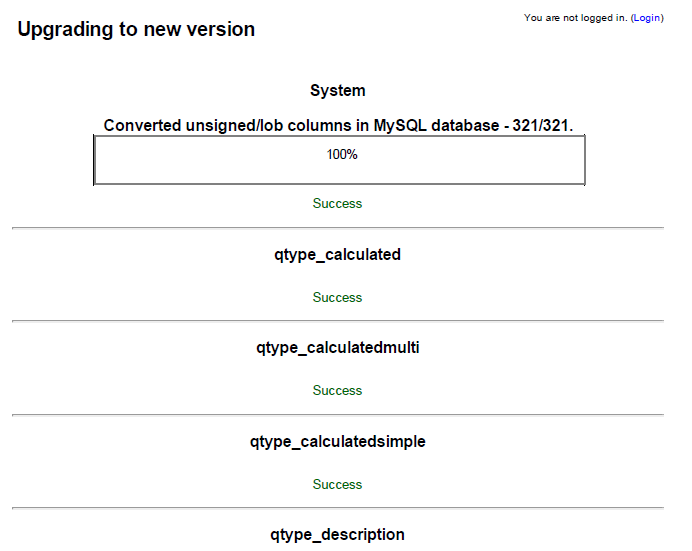Screen dimensions: 692x551
Task: Click the divider line above qtype_description
Action: [338, 508]
